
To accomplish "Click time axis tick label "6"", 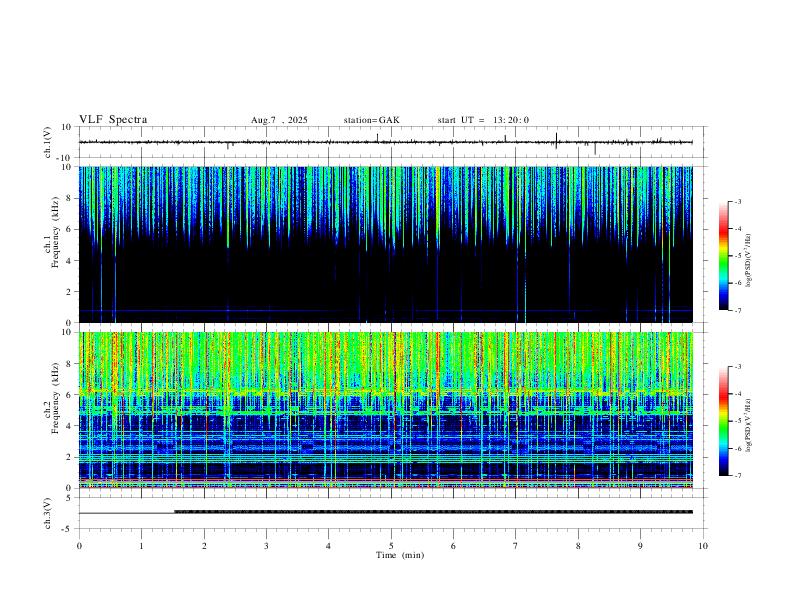I will [x=453, y=546].
